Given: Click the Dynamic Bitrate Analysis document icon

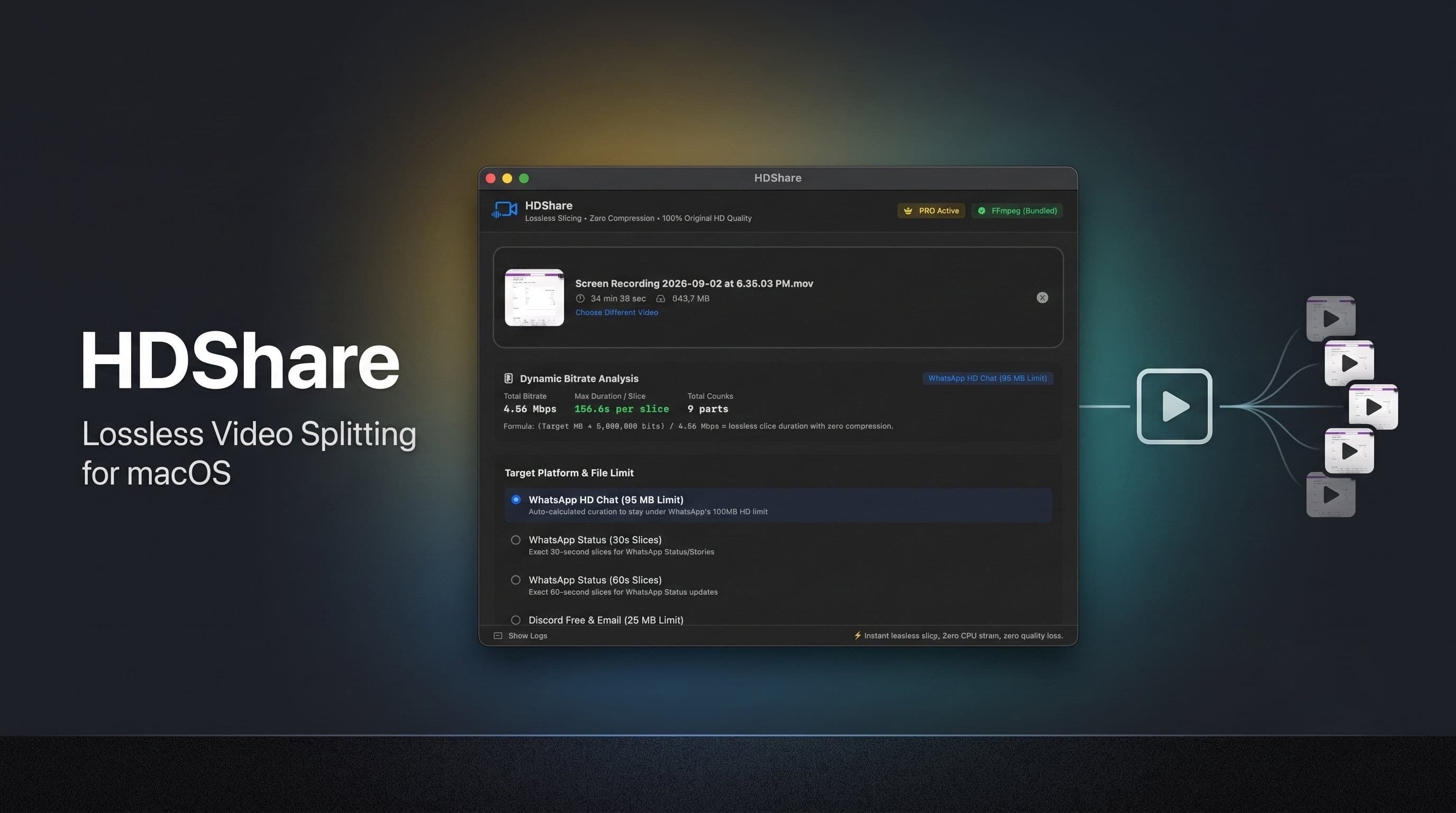Looking at the screenshot, I should (508, 378).
